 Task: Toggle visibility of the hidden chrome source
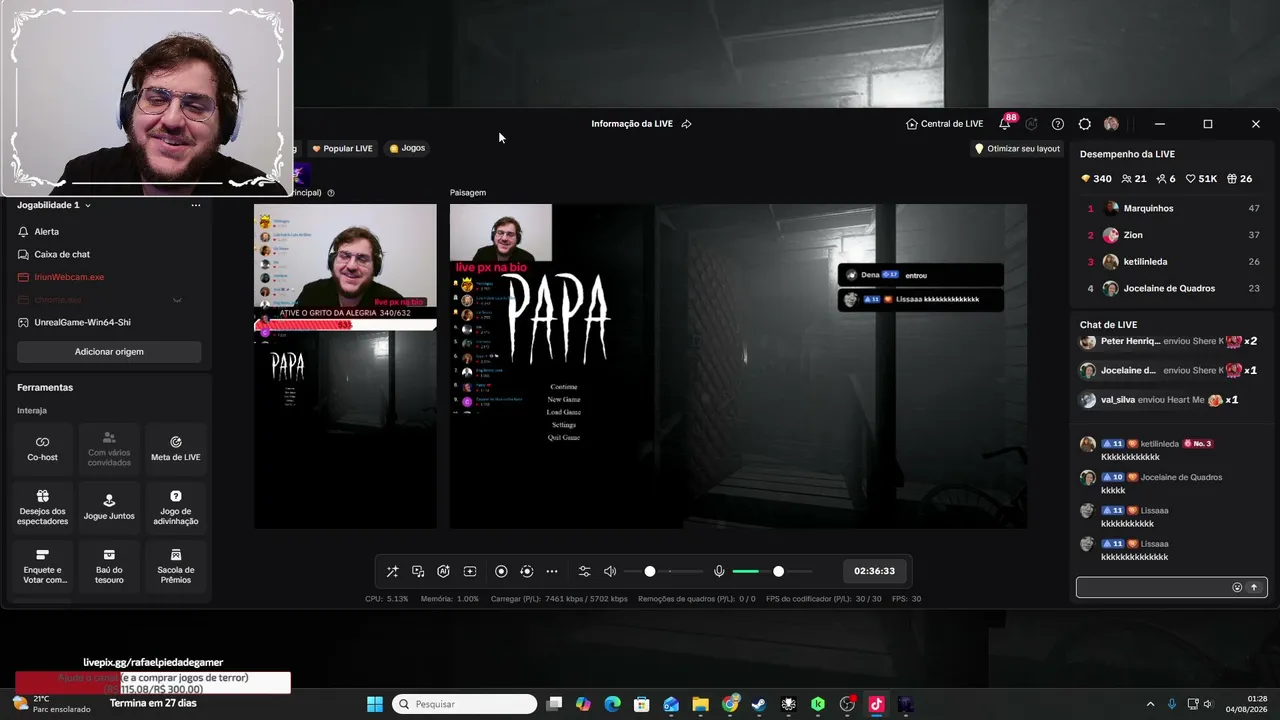pos(177,300)
